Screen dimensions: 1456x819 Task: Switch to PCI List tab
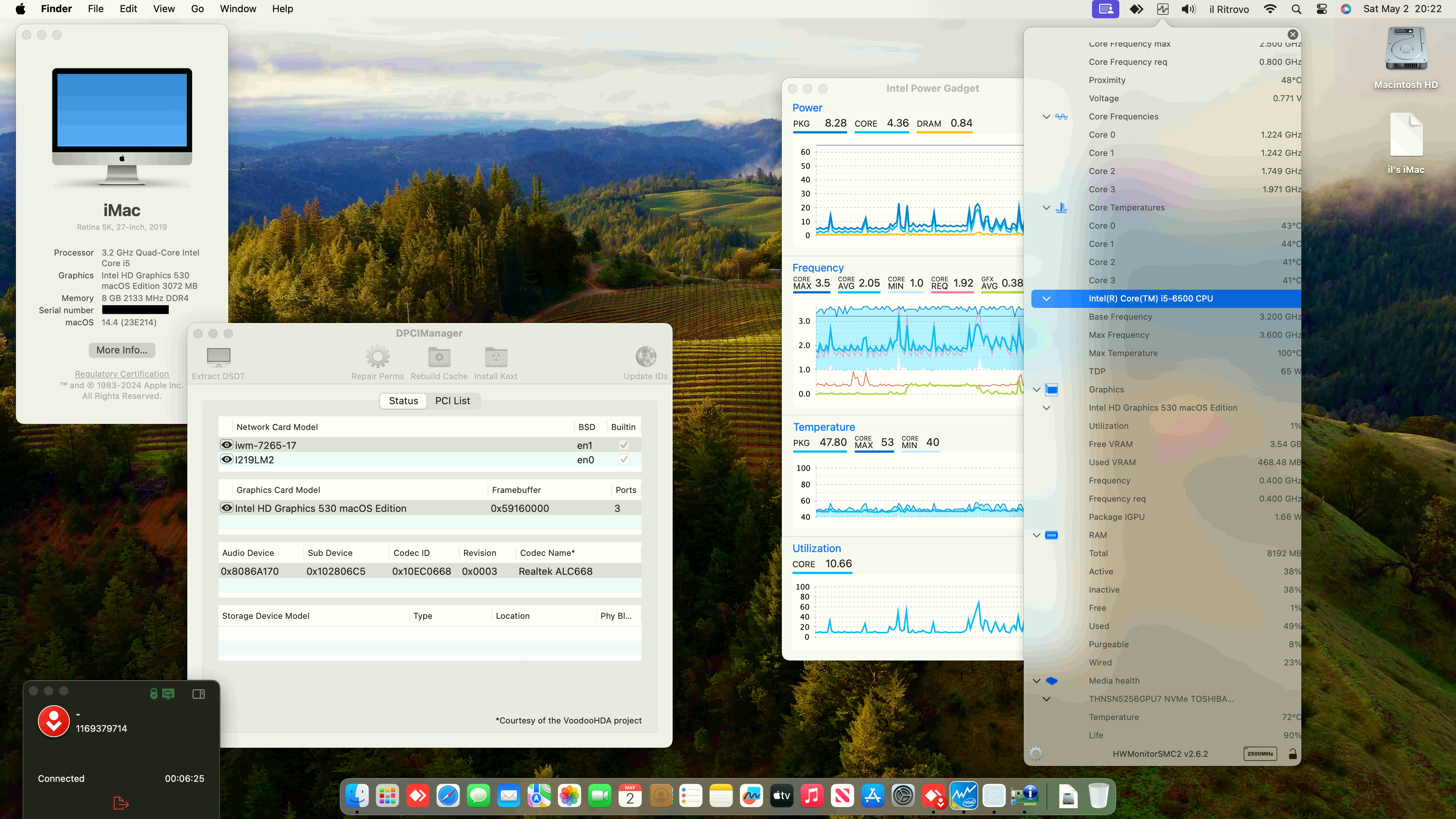(x=452, y=400)
